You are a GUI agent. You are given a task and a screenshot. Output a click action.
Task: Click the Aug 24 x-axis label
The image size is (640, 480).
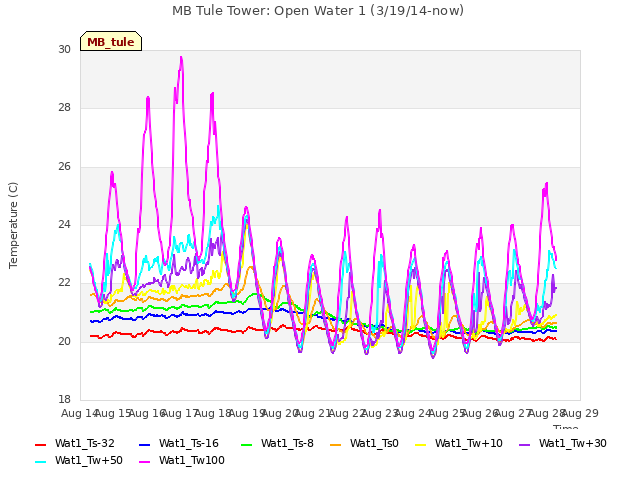(413, 413)
